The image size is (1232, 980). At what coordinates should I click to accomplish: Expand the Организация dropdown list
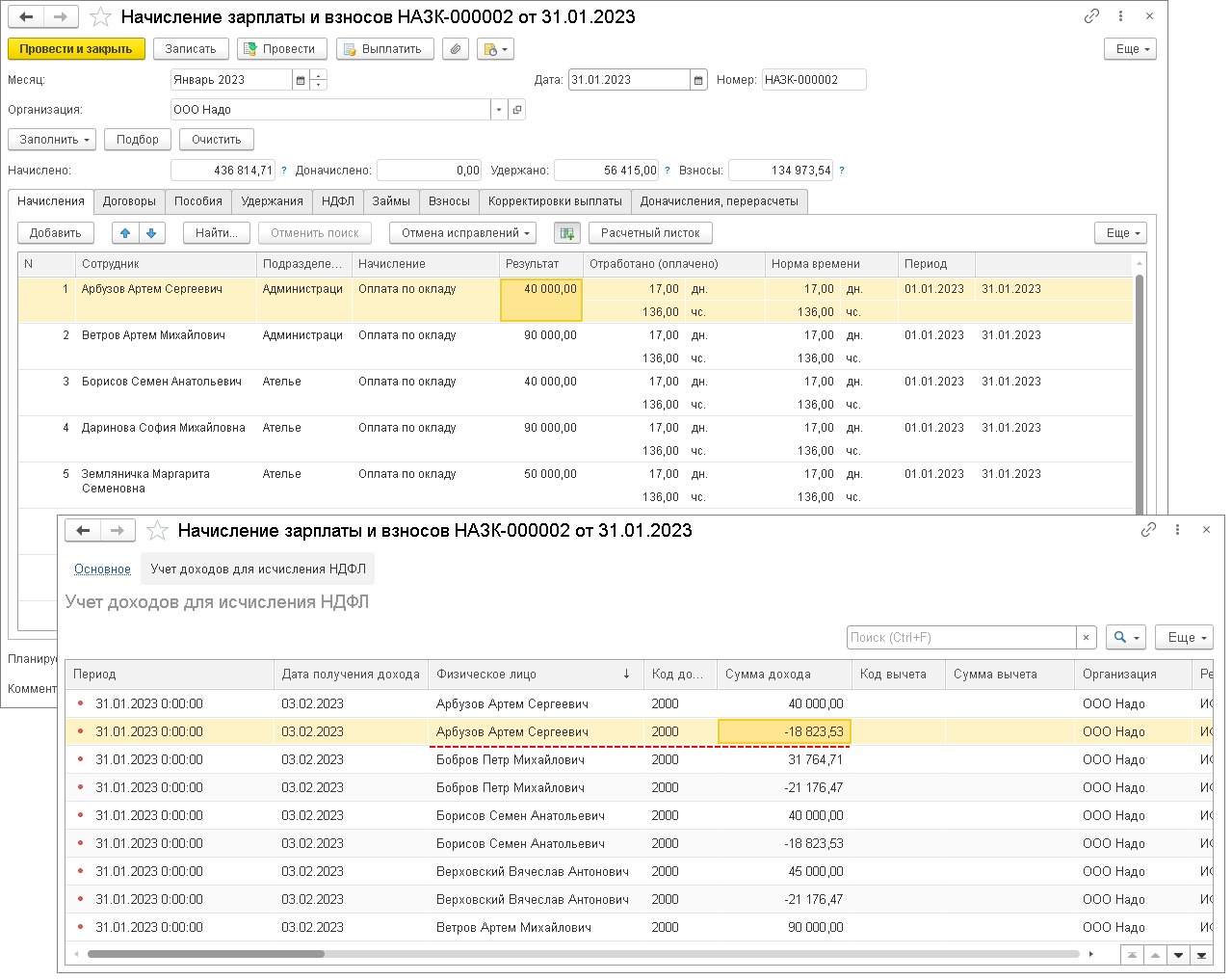pyautogui.click(x=499, y=110)
